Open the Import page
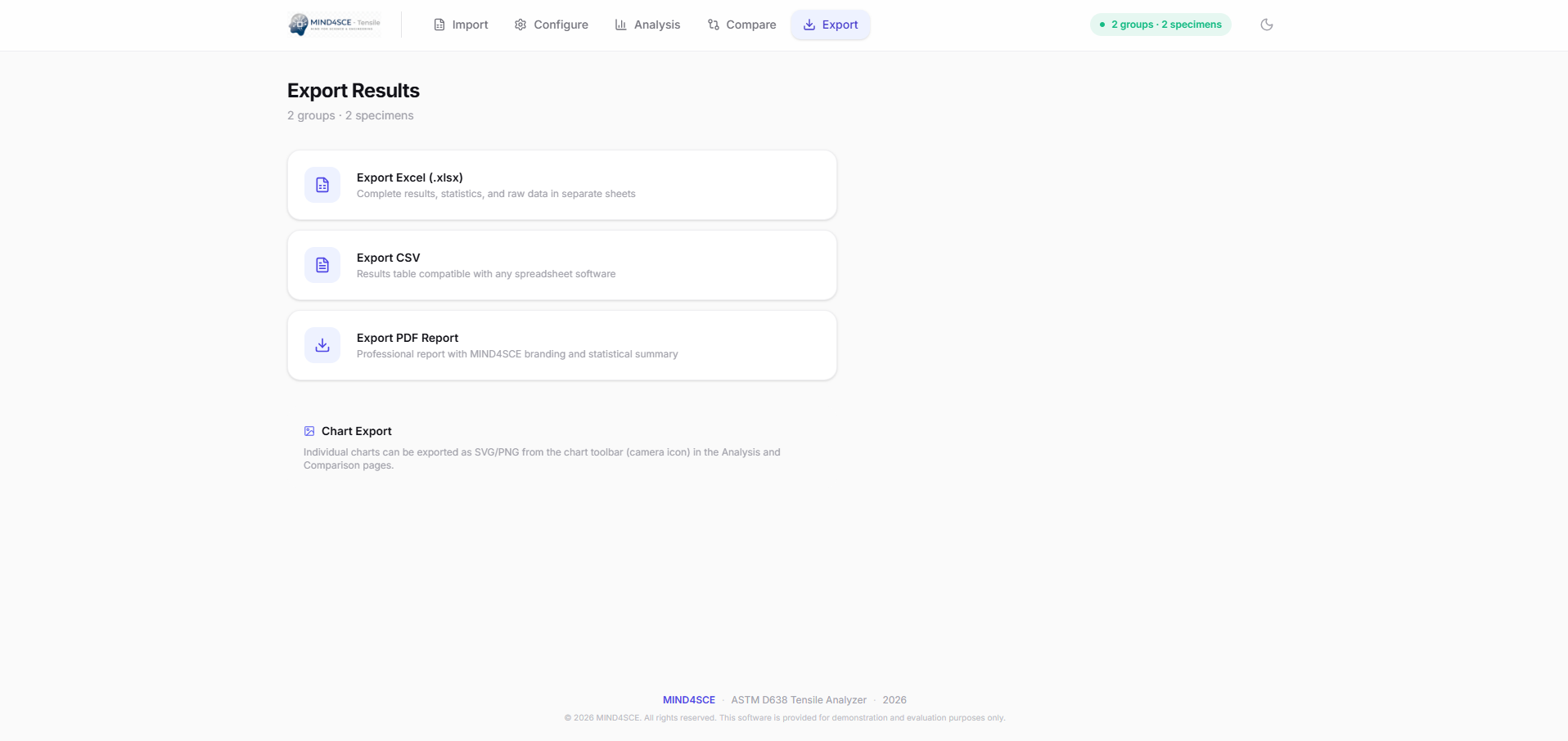 [460, 25]
